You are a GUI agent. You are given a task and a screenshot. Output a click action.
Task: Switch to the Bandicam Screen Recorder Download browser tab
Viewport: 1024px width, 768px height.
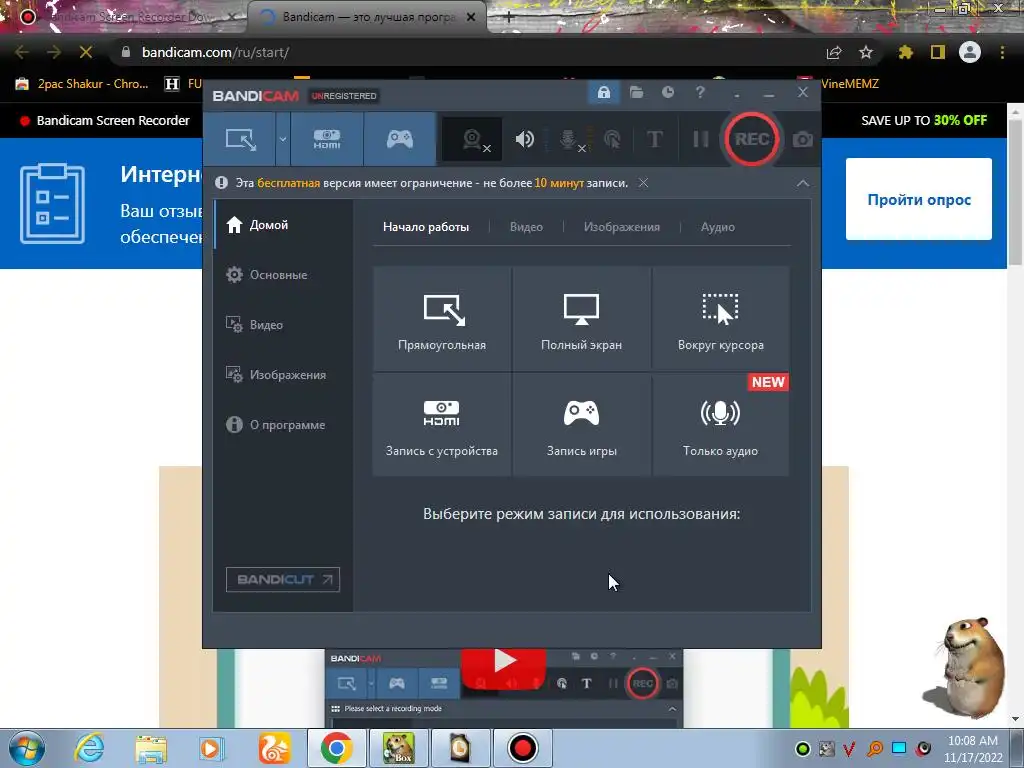[128, 17]
